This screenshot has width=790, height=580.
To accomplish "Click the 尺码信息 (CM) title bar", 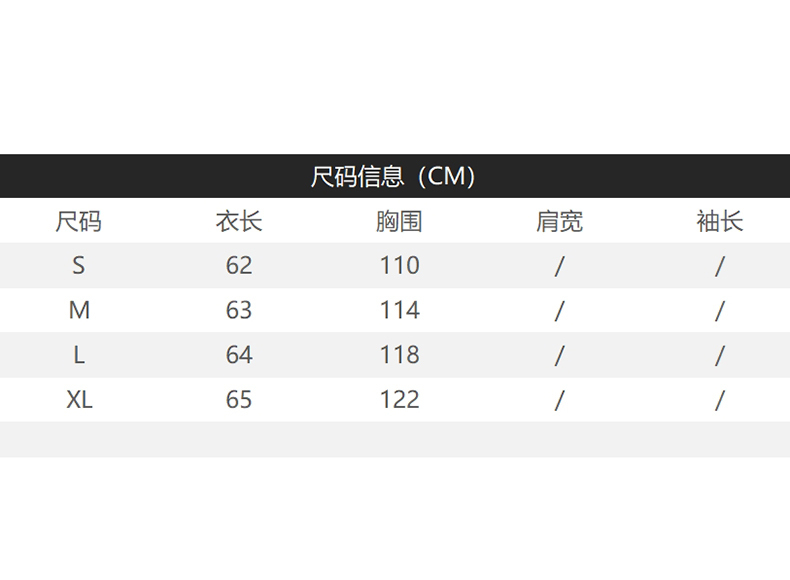I will coord(395,176).
